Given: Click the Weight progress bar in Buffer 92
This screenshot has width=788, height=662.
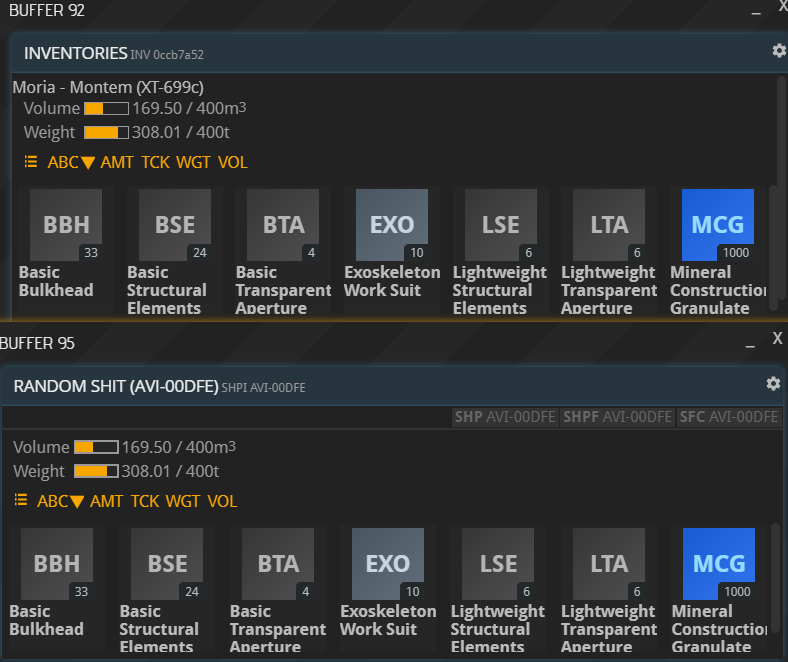Looking at the screenshot, I should click(106, 132).
